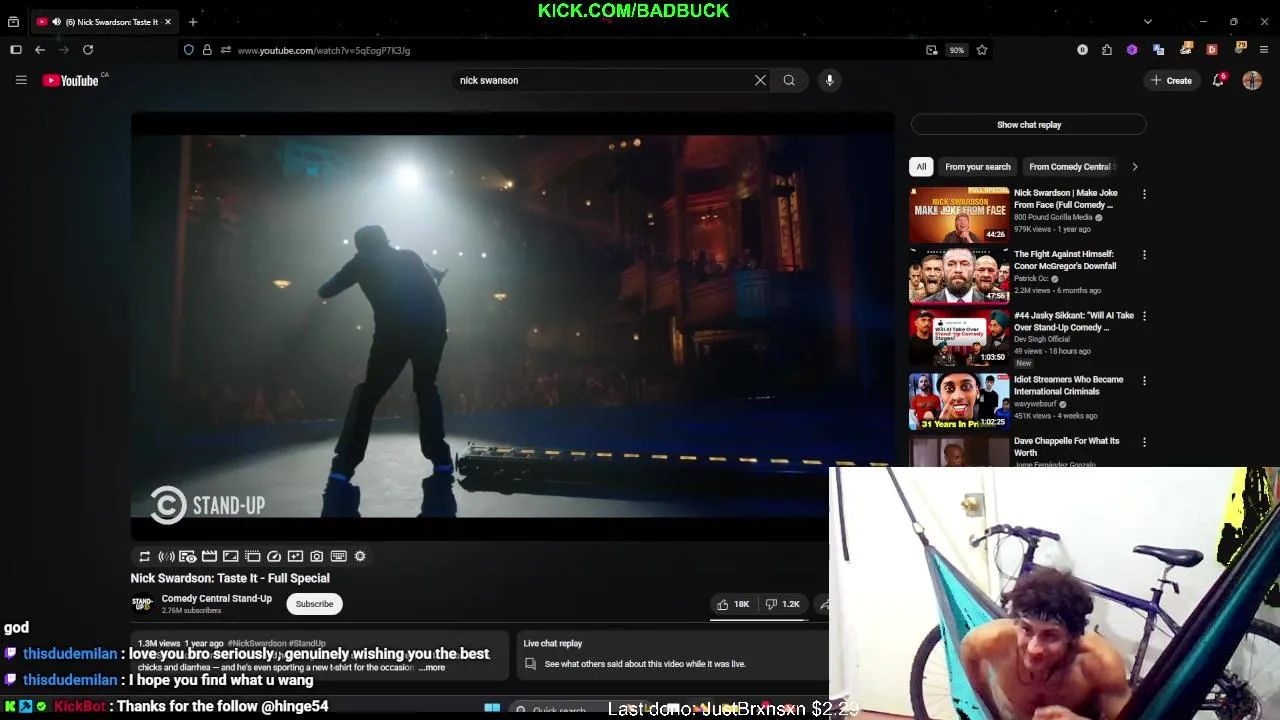
Task: Open the enhancer settings gear icon
Action: pos(360,556)
